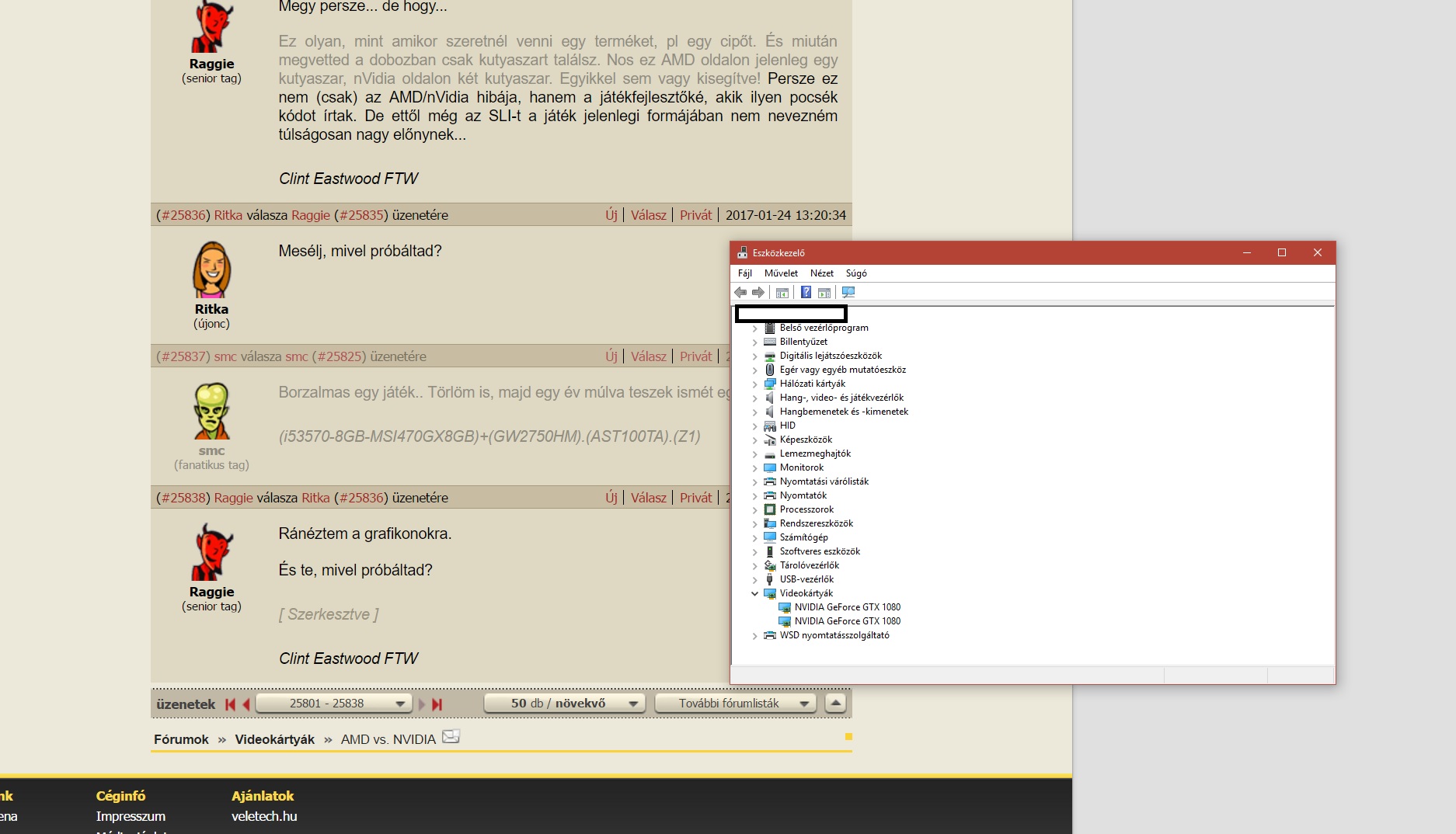Click the Számítógép computer icon
The image size is (1456, 834).
pyautogui.click(x=770, y=537)
